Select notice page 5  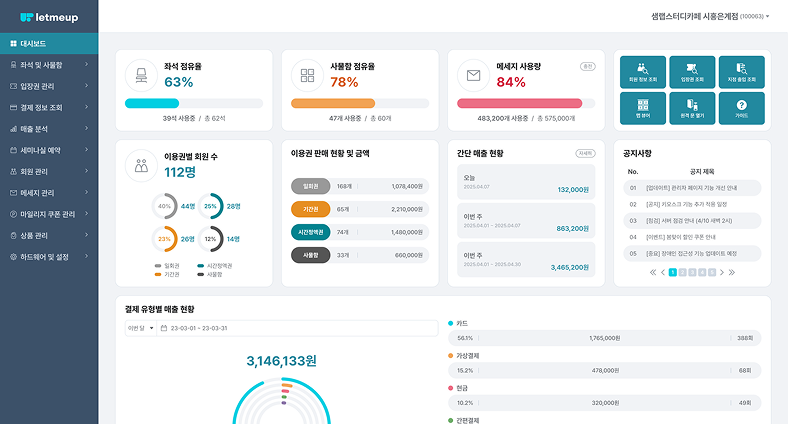tap(712, 272)
